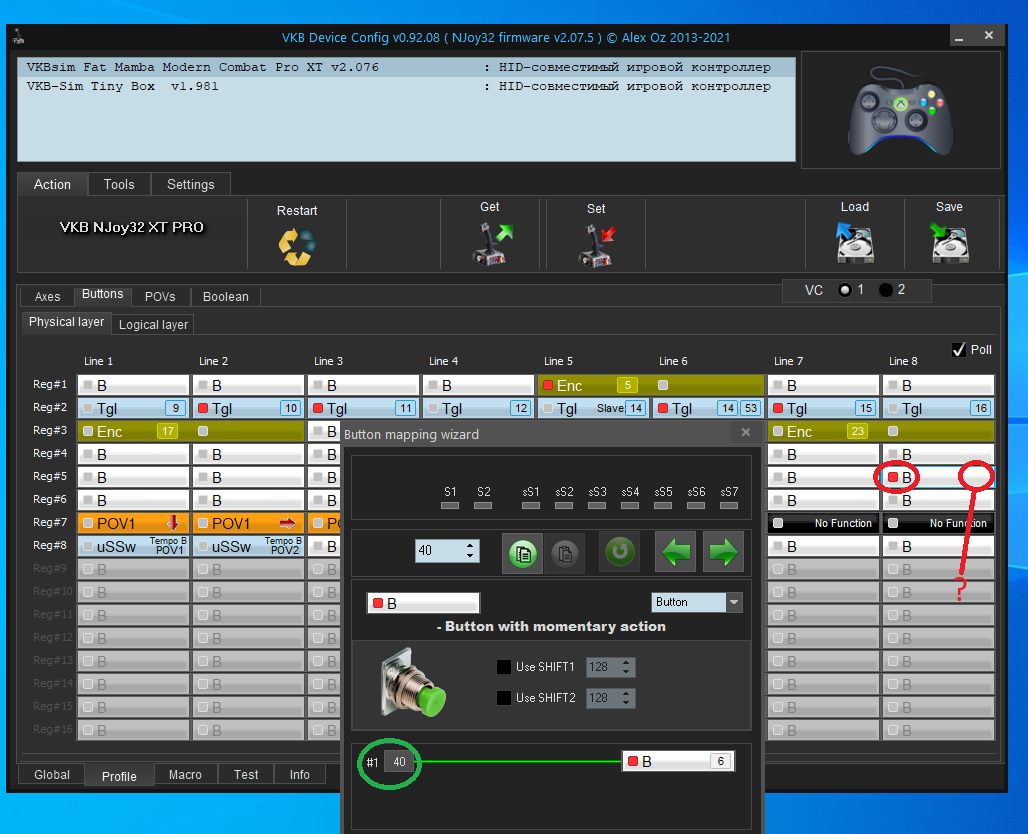Viewport: 1028px width, 834px height.
Task: Open the Macro bottom tab
Action: 185,774
